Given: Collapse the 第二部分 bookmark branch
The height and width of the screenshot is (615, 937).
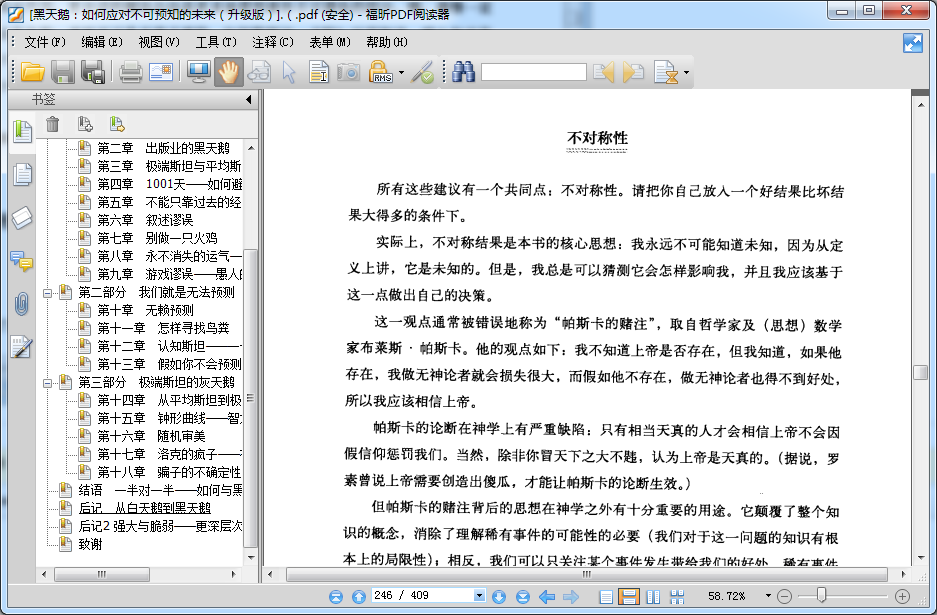Looking at the screenshot, I should coord(47,293).
